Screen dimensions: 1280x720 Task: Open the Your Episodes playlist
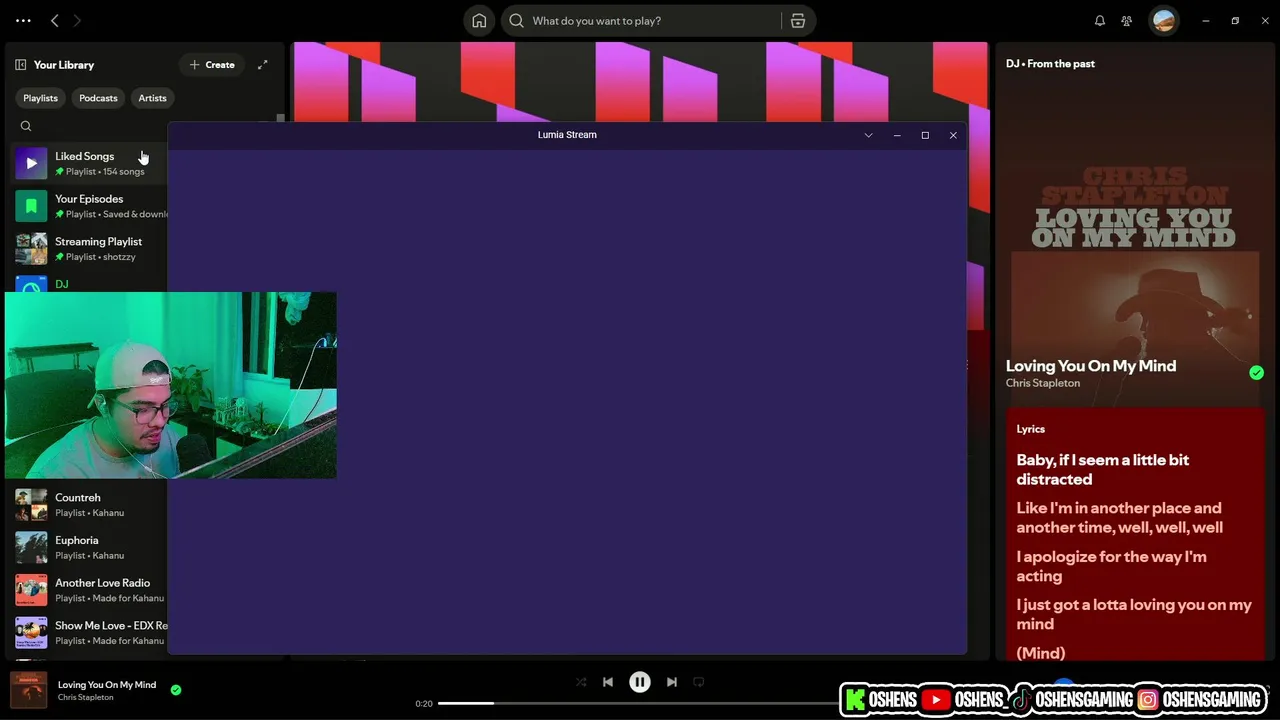click(x=90, y=206)
